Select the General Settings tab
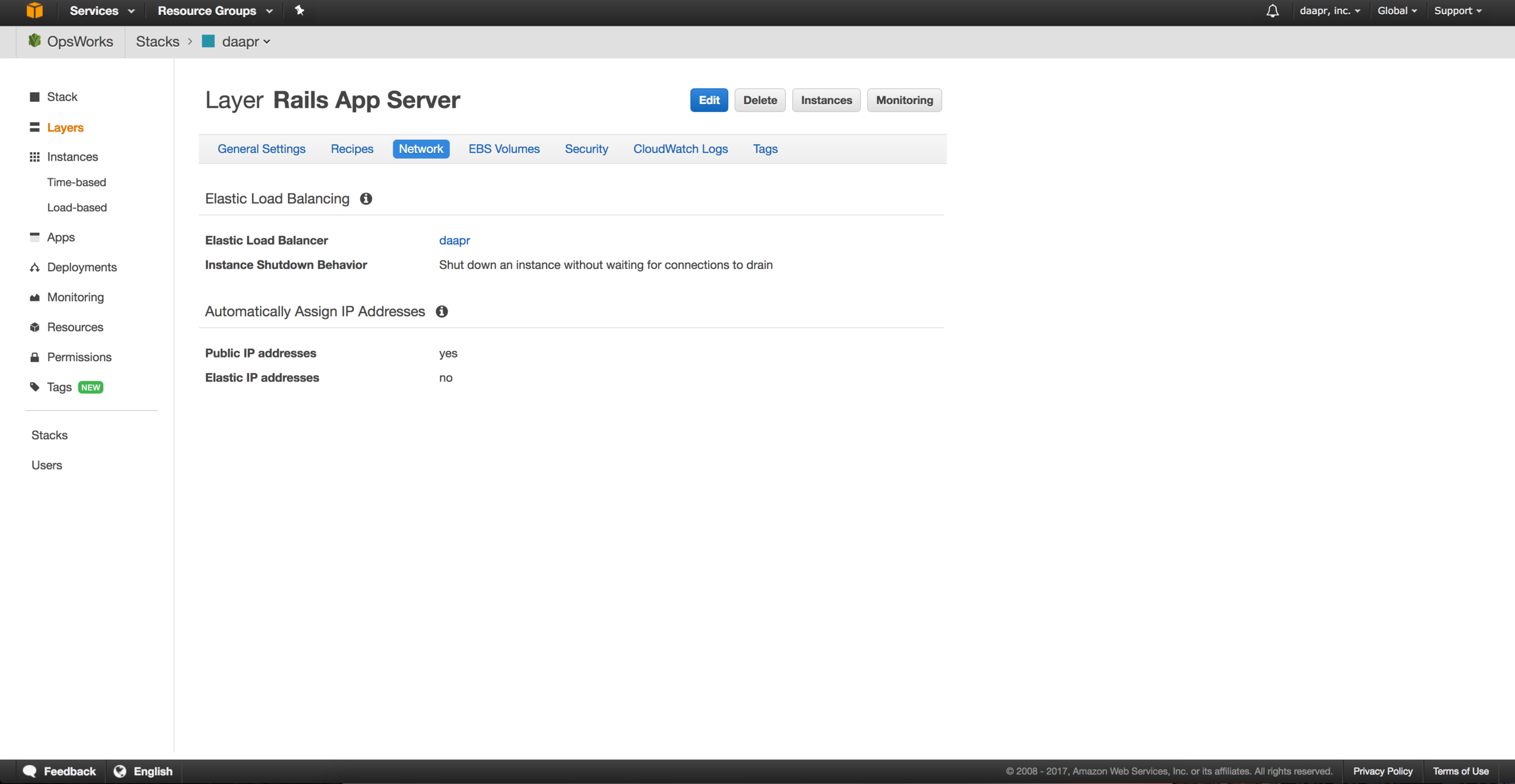The height and width of the screenshot is (784, 1515). [x=261, y=148]
